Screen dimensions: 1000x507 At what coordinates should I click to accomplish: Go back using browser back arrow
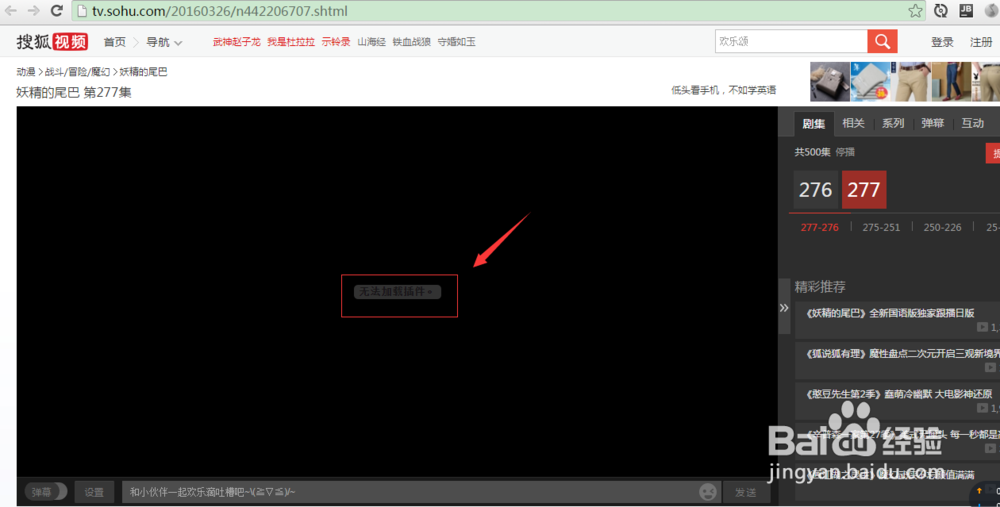coord(11,11)
